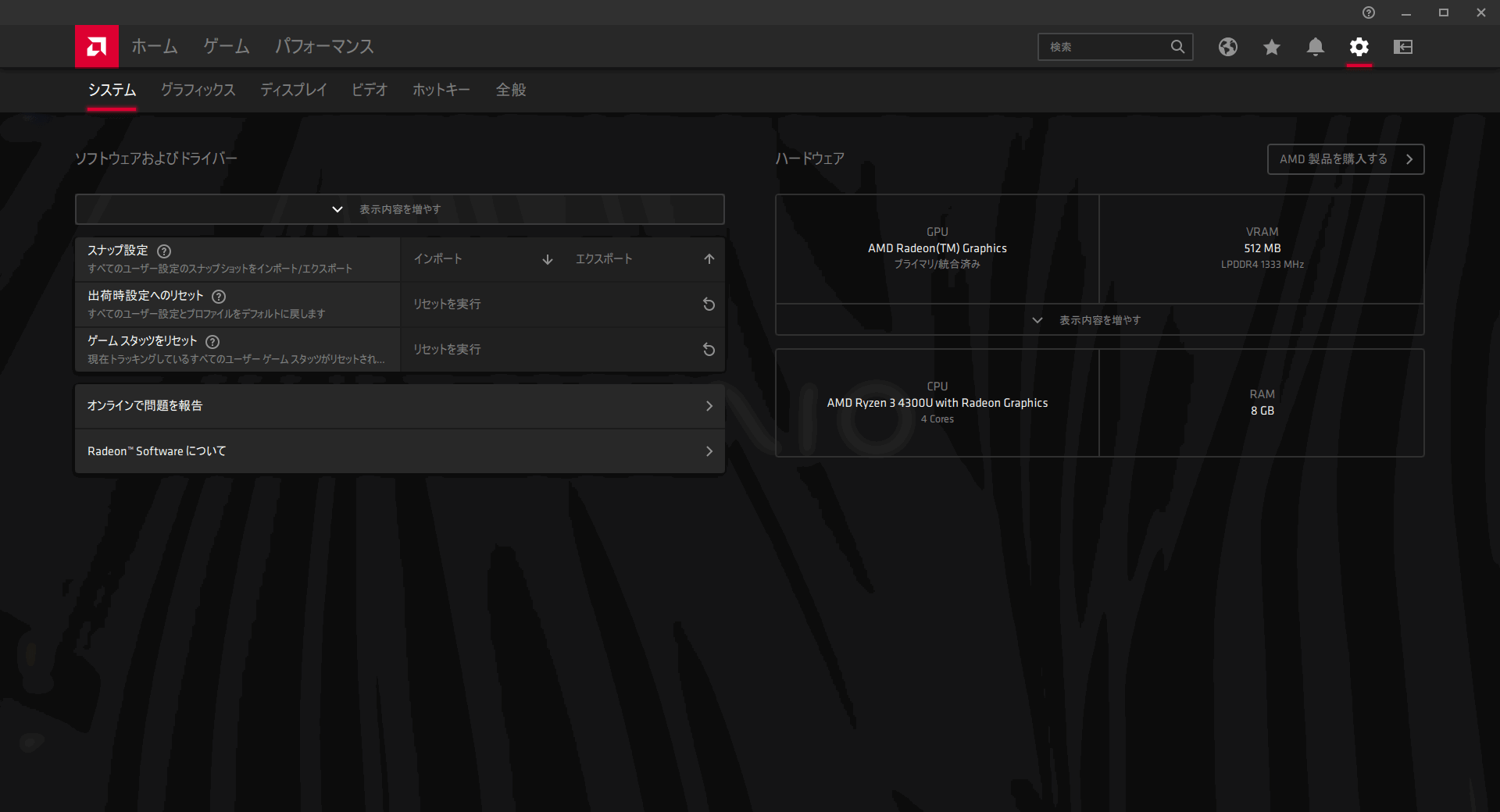Image resolution: width=1500 pixels, height=812 pixels.
Task: Click the ソフトウェアおよびドライバー heading
Action: point(156,158)
